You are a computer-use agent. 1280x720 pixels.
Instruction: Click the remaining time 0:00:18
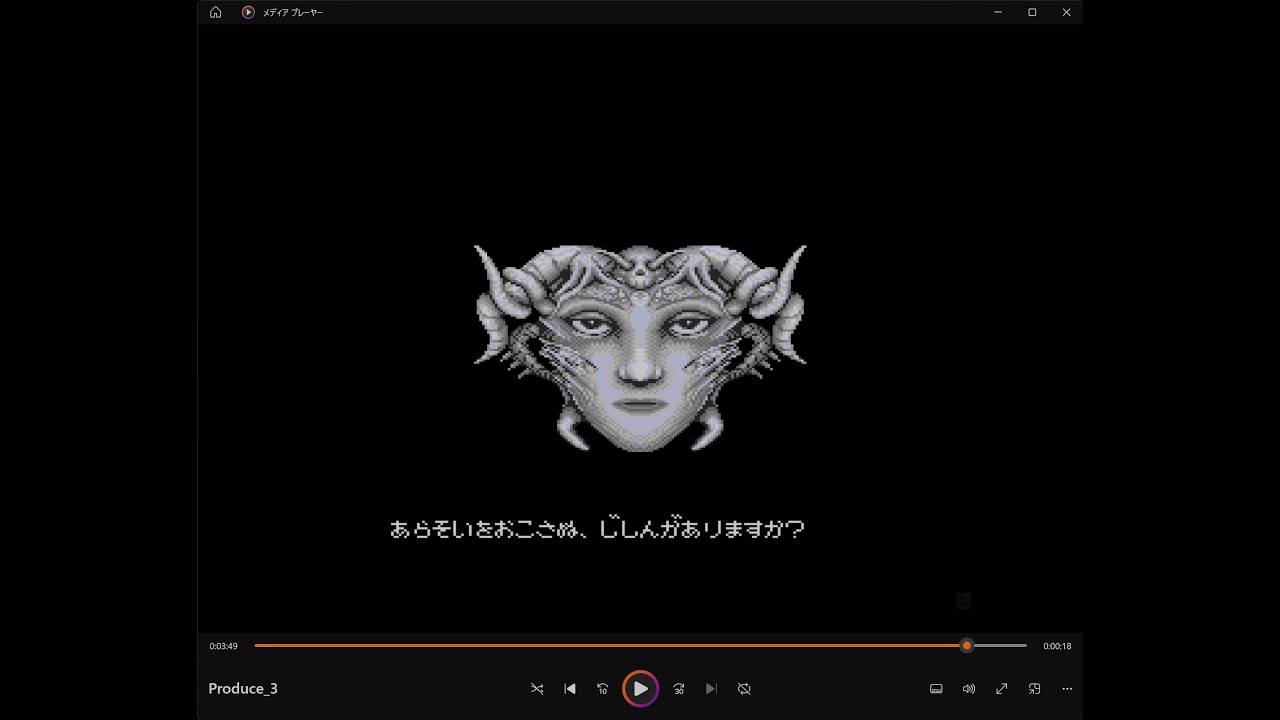[x=1057, y=646]
